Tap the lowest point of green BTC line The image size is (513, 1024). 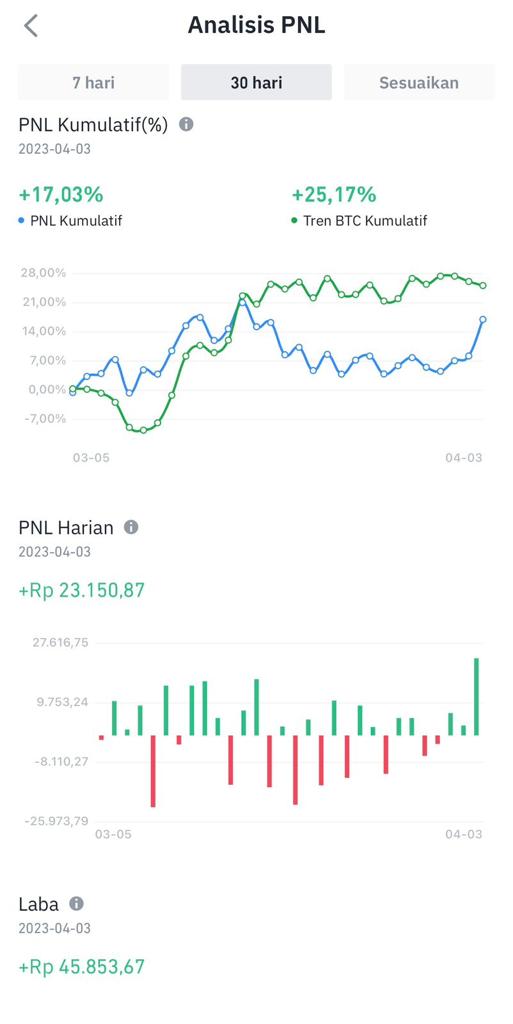(x=144, y=430)
